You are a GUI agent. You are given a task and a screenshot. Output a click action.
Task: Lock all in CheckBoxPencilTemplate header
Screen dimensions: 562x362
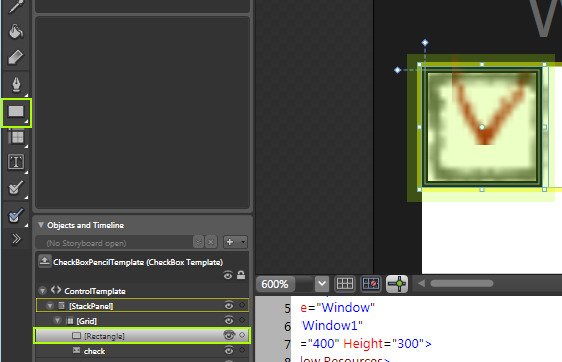[241, 275]
